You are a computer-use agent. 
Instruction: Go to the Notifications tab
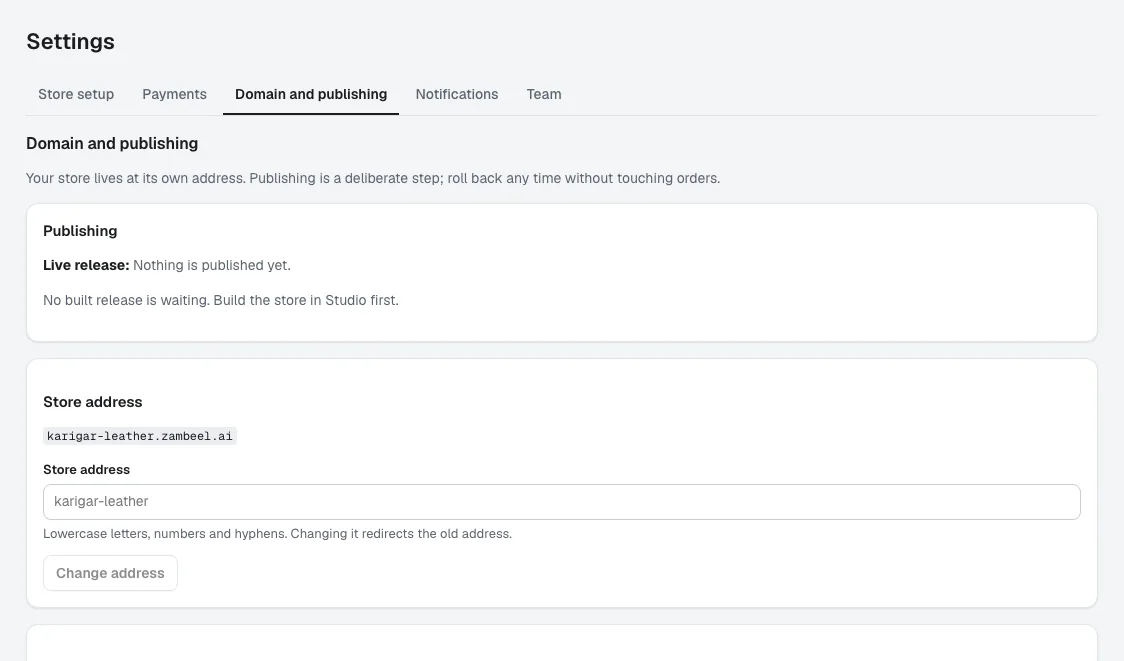[x=457, y=94]
